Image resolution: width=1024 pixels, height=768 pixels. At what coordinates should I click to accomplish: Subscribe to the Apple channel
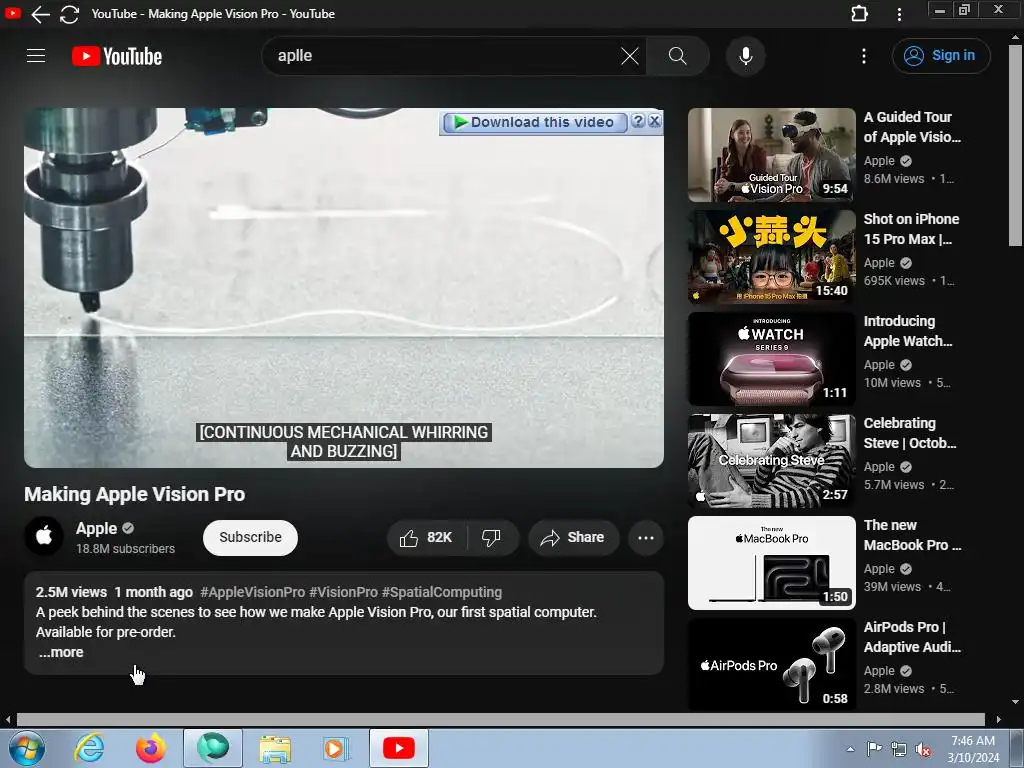pos(250,537)
